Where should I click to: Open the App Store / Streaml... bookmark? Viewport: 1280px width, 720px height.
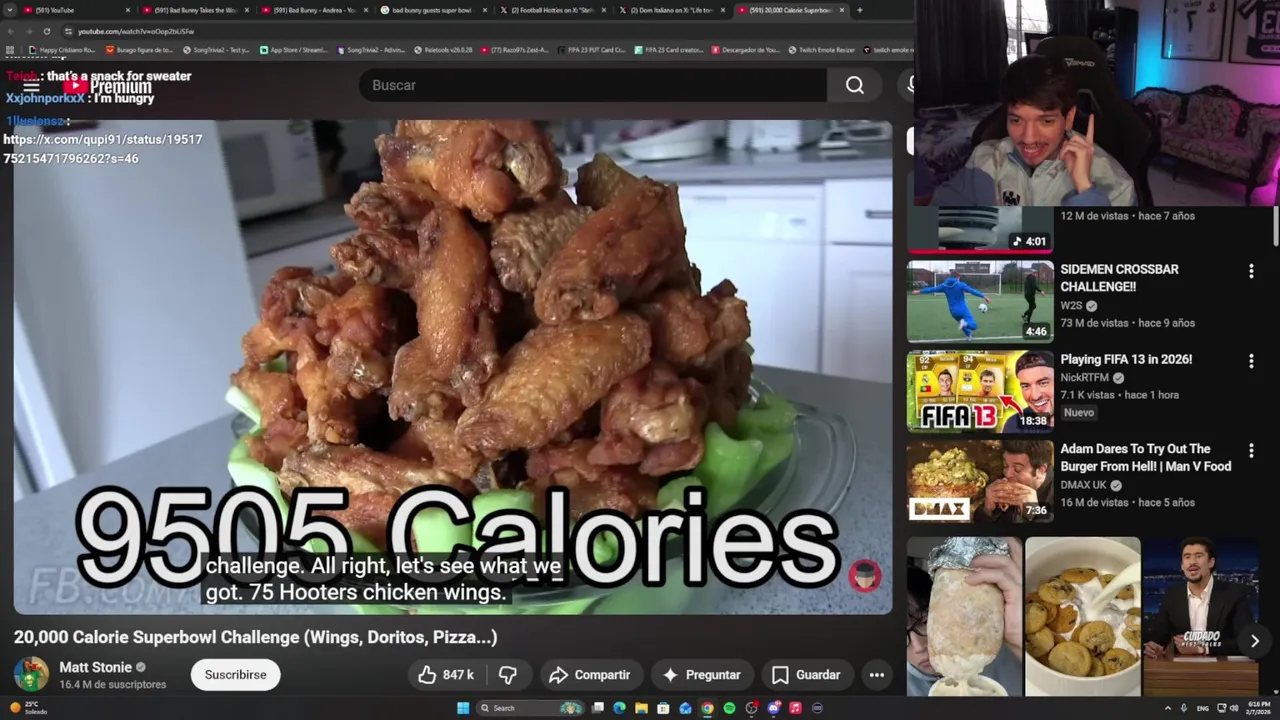tap(293, 49)
